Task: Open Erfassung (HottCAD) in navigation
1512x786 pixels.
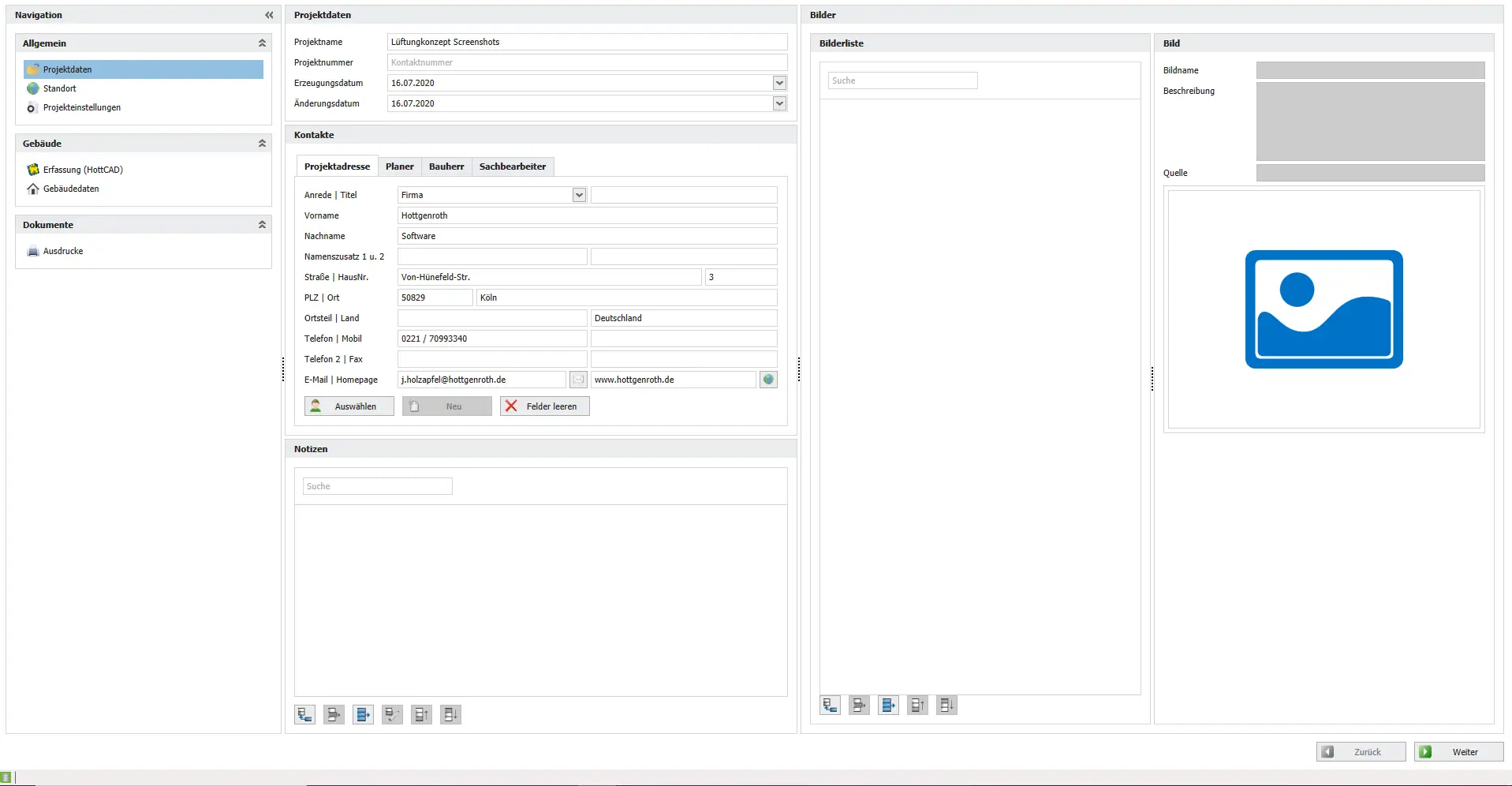Action: click(x=83, y=170)
